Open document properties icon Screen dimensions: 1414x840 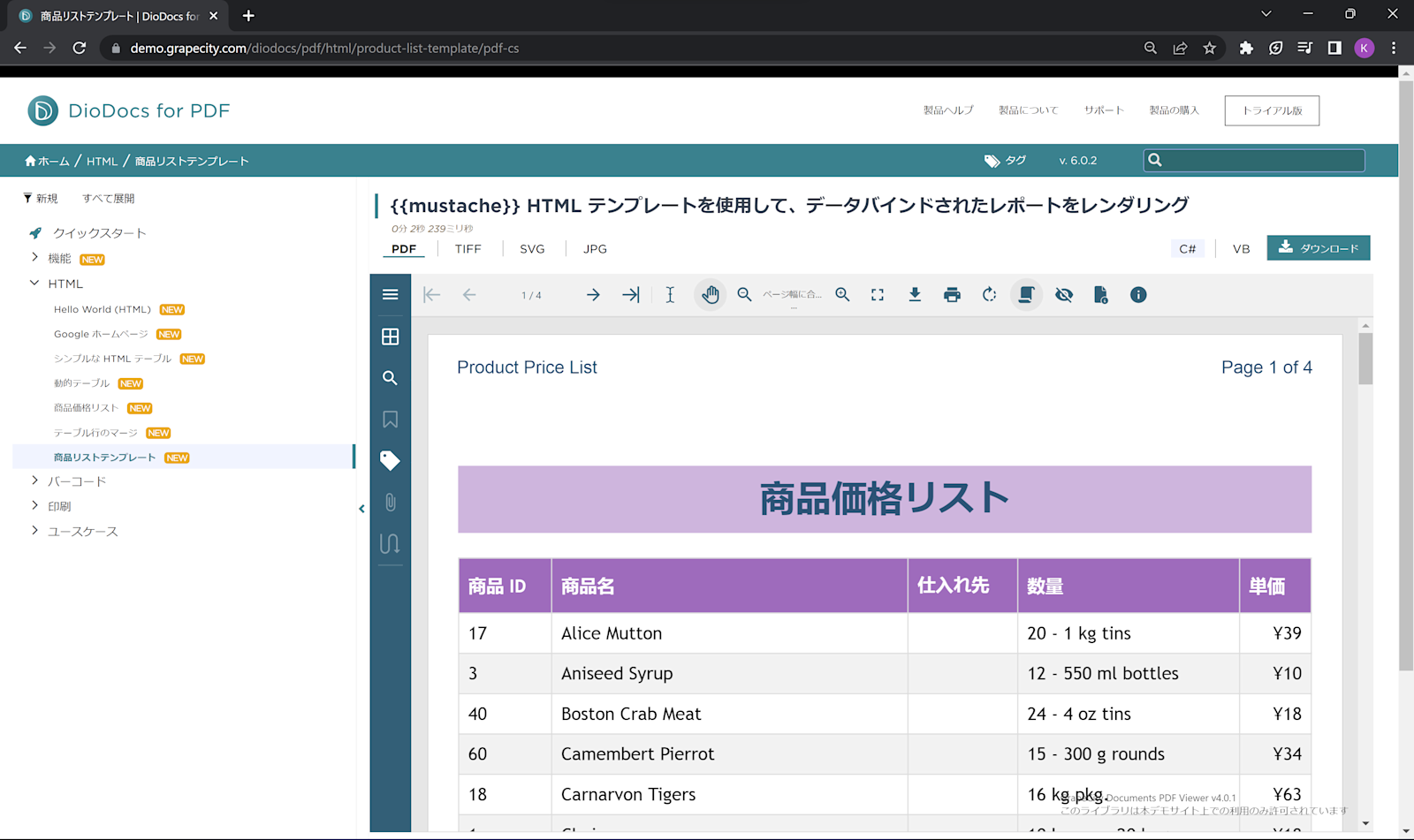coord(1101,295)
